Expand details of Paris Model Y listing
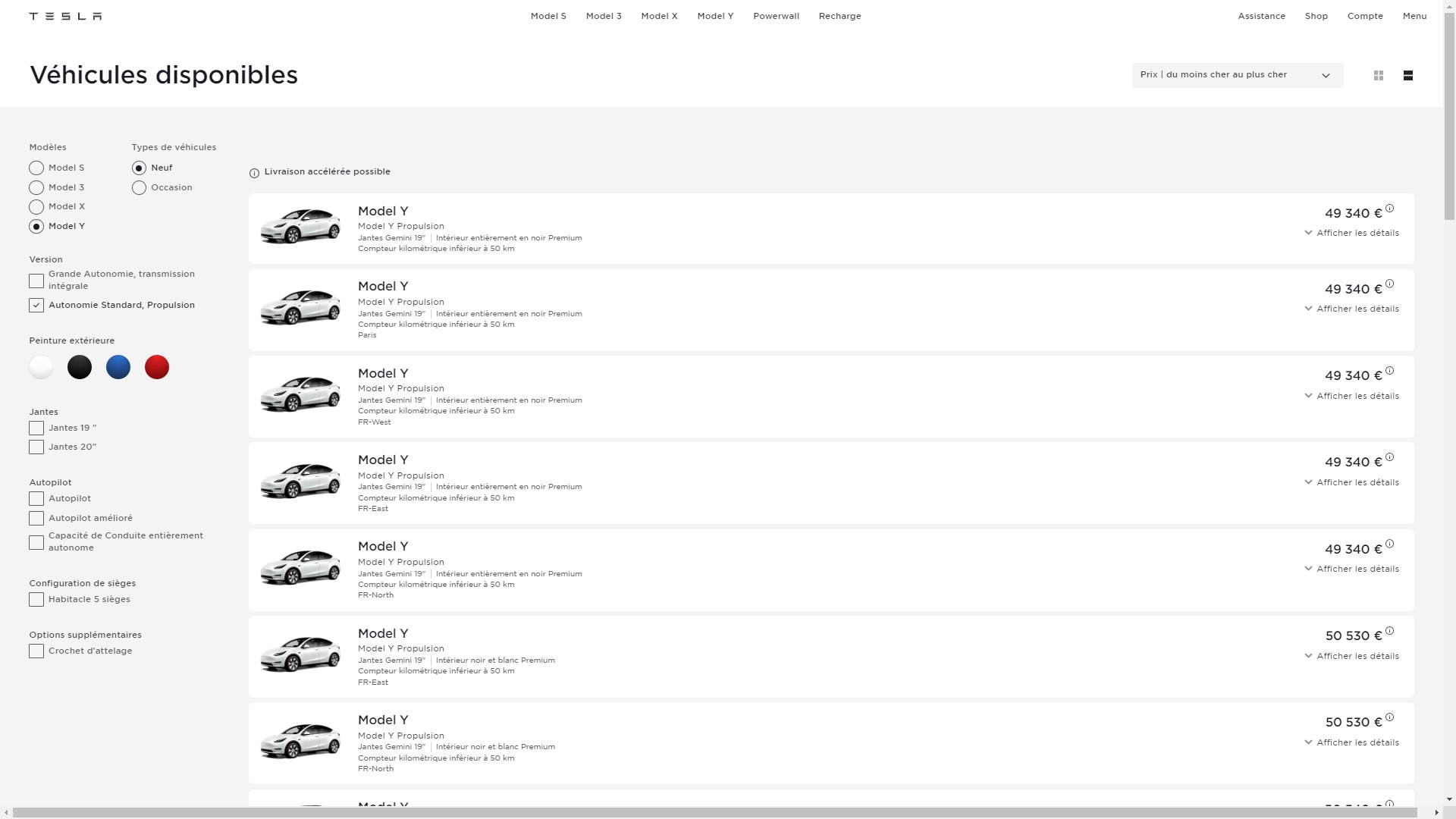Viewport: 1456px width, 819px height. point(1352,309)
